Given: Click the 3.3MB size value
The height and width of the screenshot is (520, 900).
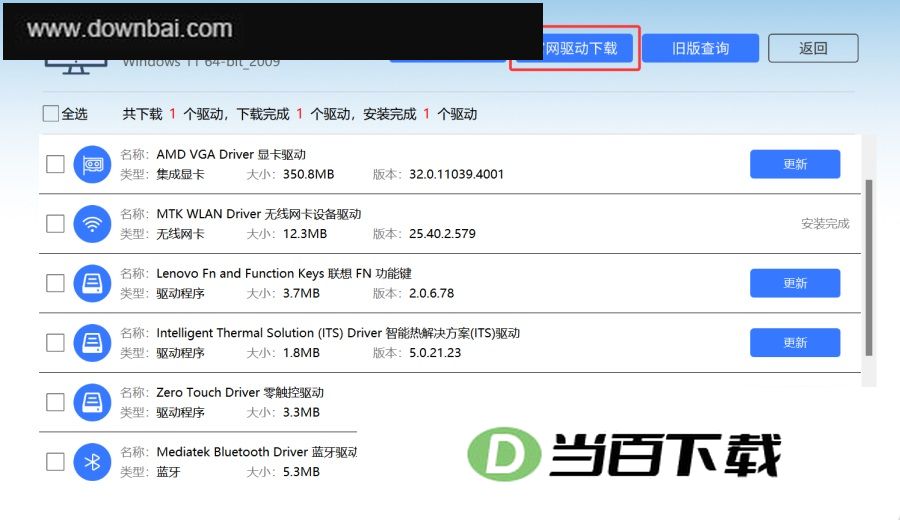Looking at the screenshot, I should click(301, 412).
